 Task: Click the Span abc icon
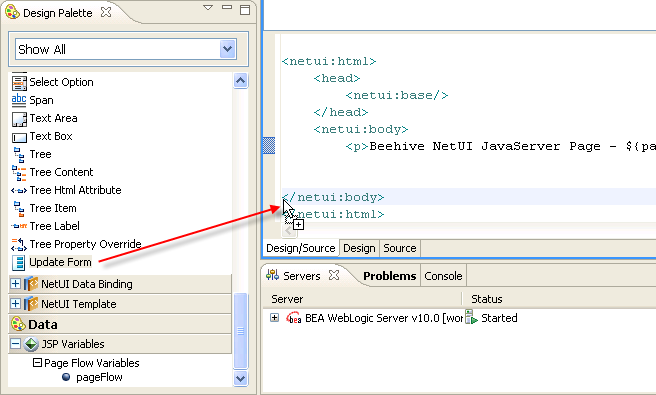[x=19, y=100]
